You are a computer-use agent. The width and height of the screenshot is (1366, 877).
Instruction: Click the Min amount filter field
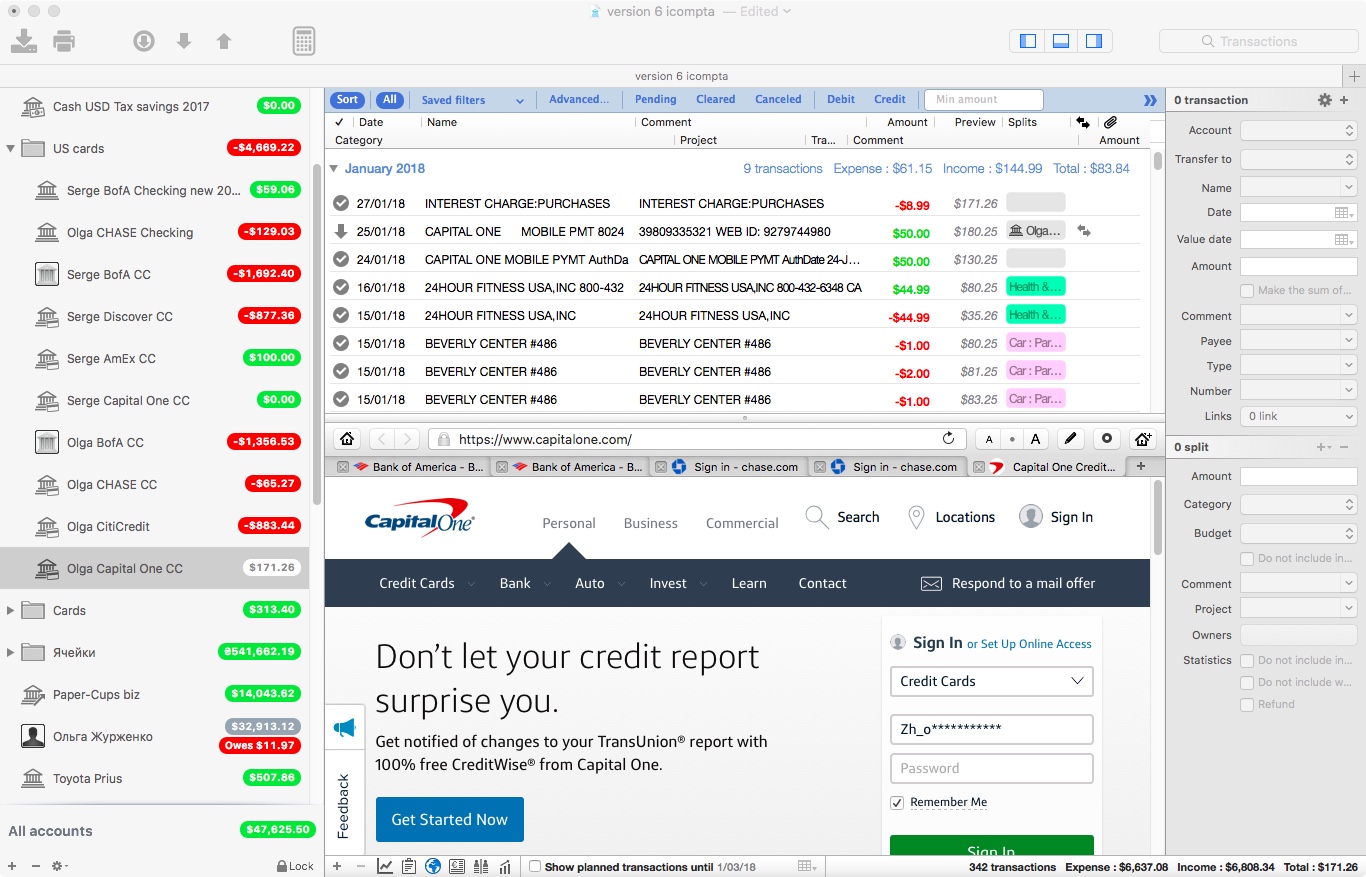click(x=983, y=100)
